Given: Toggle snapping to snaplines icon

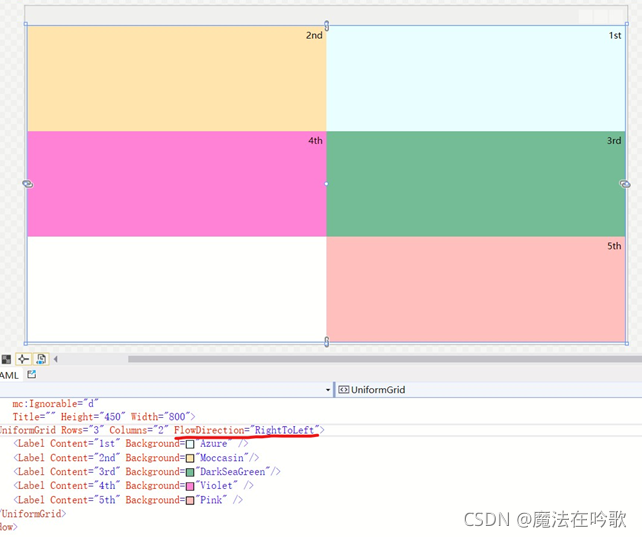Looking at the screenshot, I should (23, 359).
